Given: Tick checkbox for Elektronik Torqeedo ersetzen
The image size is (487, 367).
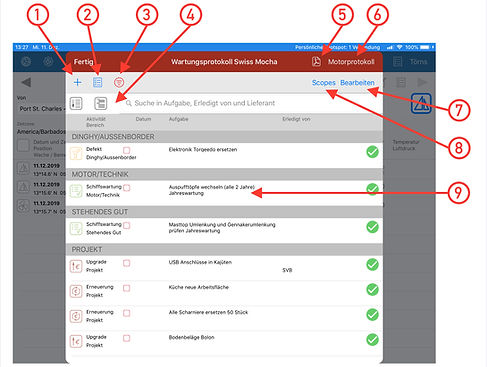Looking at the screenshot, I should click(126, 150).
